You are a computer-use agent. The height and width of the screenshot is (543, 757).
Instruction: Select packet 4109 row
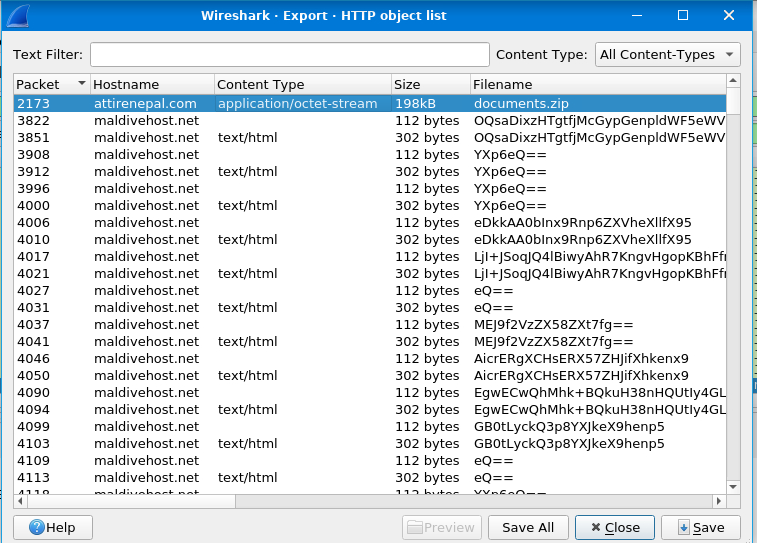tap(370, 461)
